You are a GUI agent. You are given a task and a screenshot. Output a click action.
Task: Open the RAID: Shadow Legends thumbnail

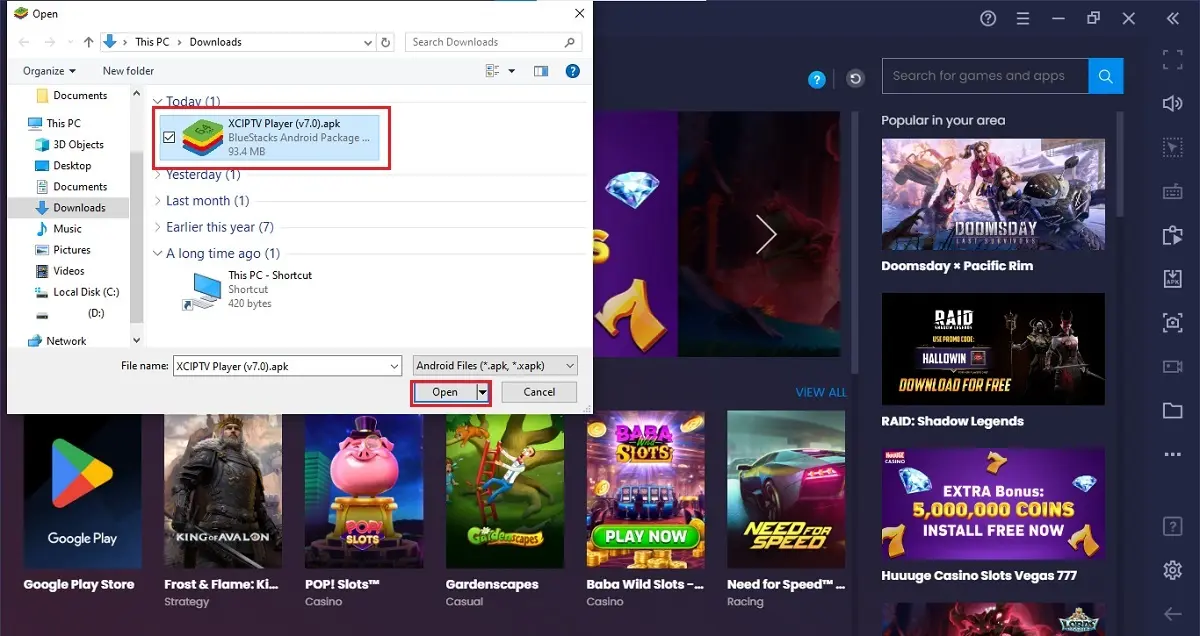[x=993, y=349]
